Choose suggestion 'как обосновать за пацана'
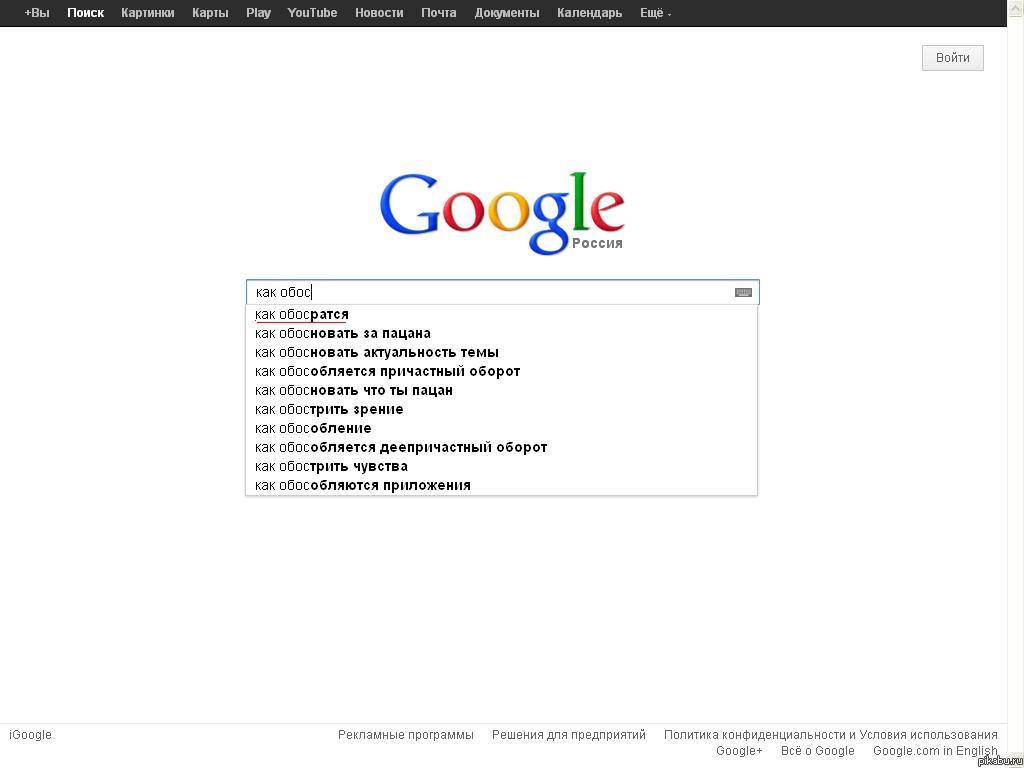This screenshot has width=1024, height=768. click(502, 334)
